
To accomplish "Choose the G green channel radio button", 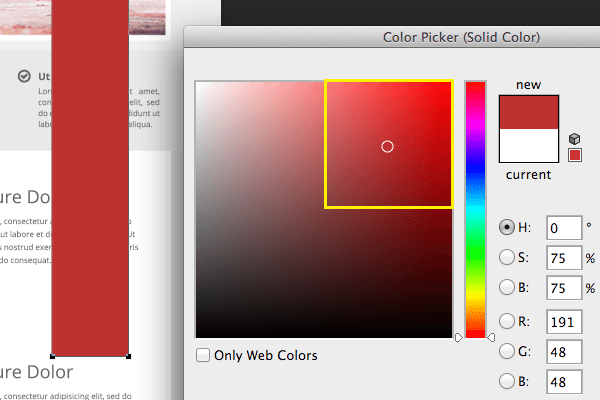I will (x=507, y=351).
